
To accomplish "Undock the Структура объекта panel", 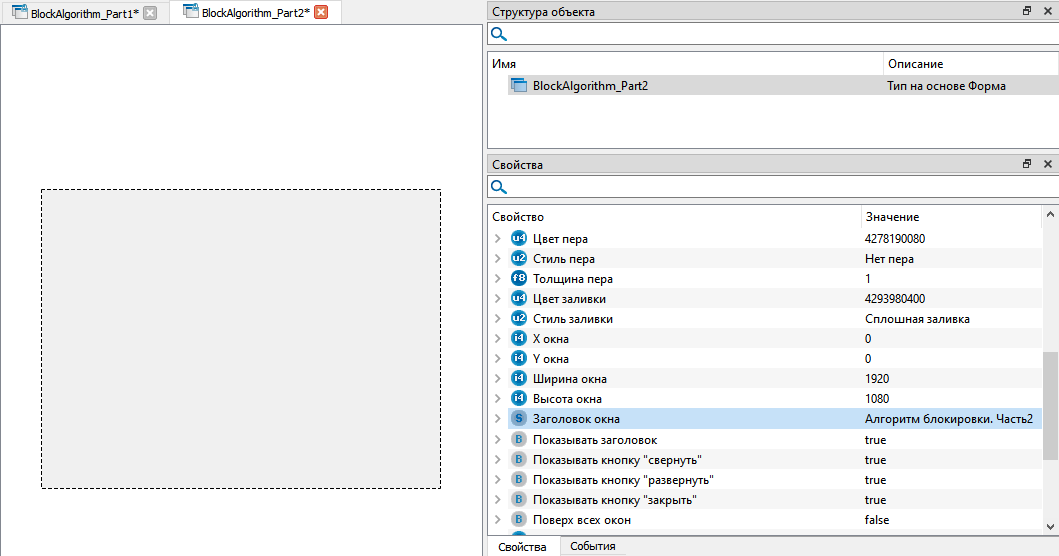I will [1027, 11].
